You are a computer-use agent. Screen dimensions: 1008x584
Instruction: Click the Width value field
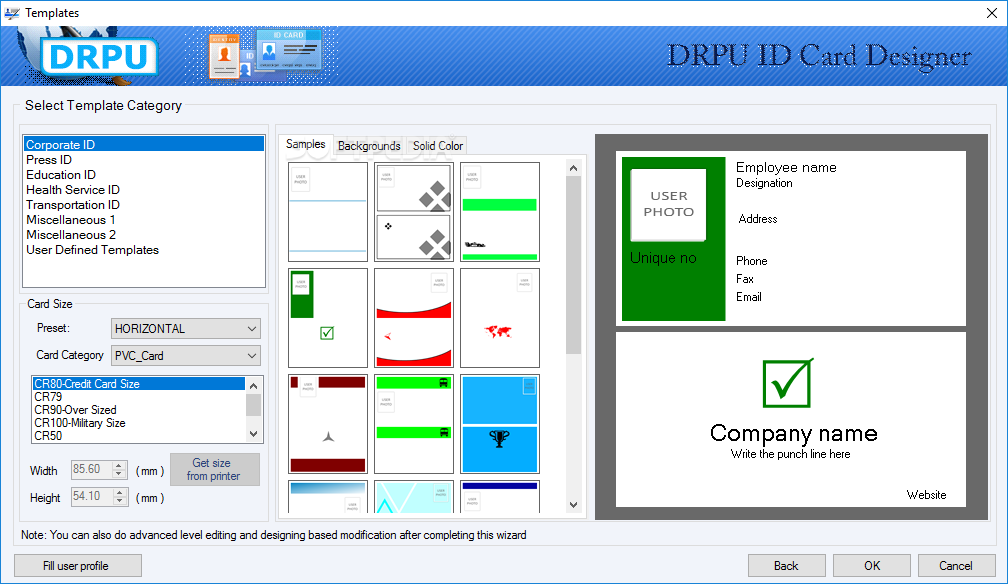91,470
